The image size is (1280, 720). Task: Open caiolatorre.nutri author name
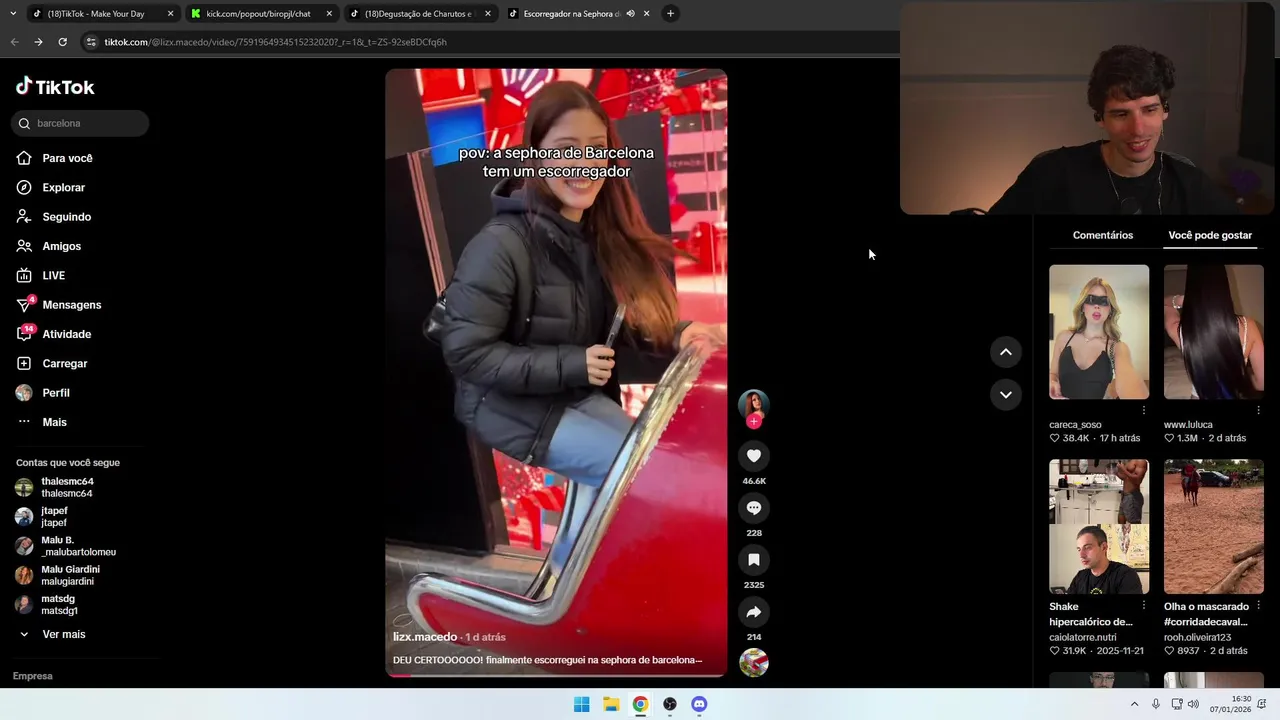(1083, 637)
